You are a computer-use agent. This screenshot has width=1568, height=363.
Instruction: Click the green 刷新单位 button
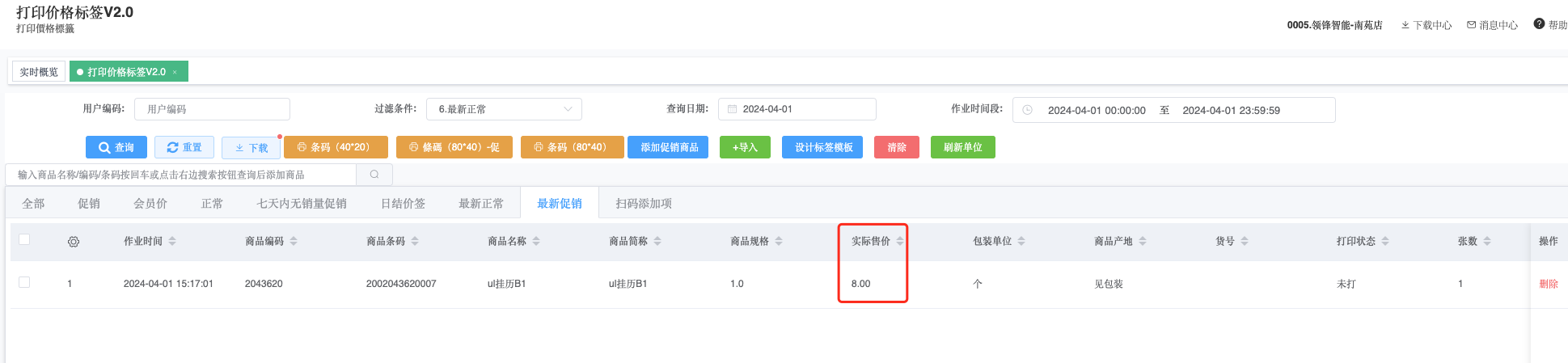(x=962, y=147)
